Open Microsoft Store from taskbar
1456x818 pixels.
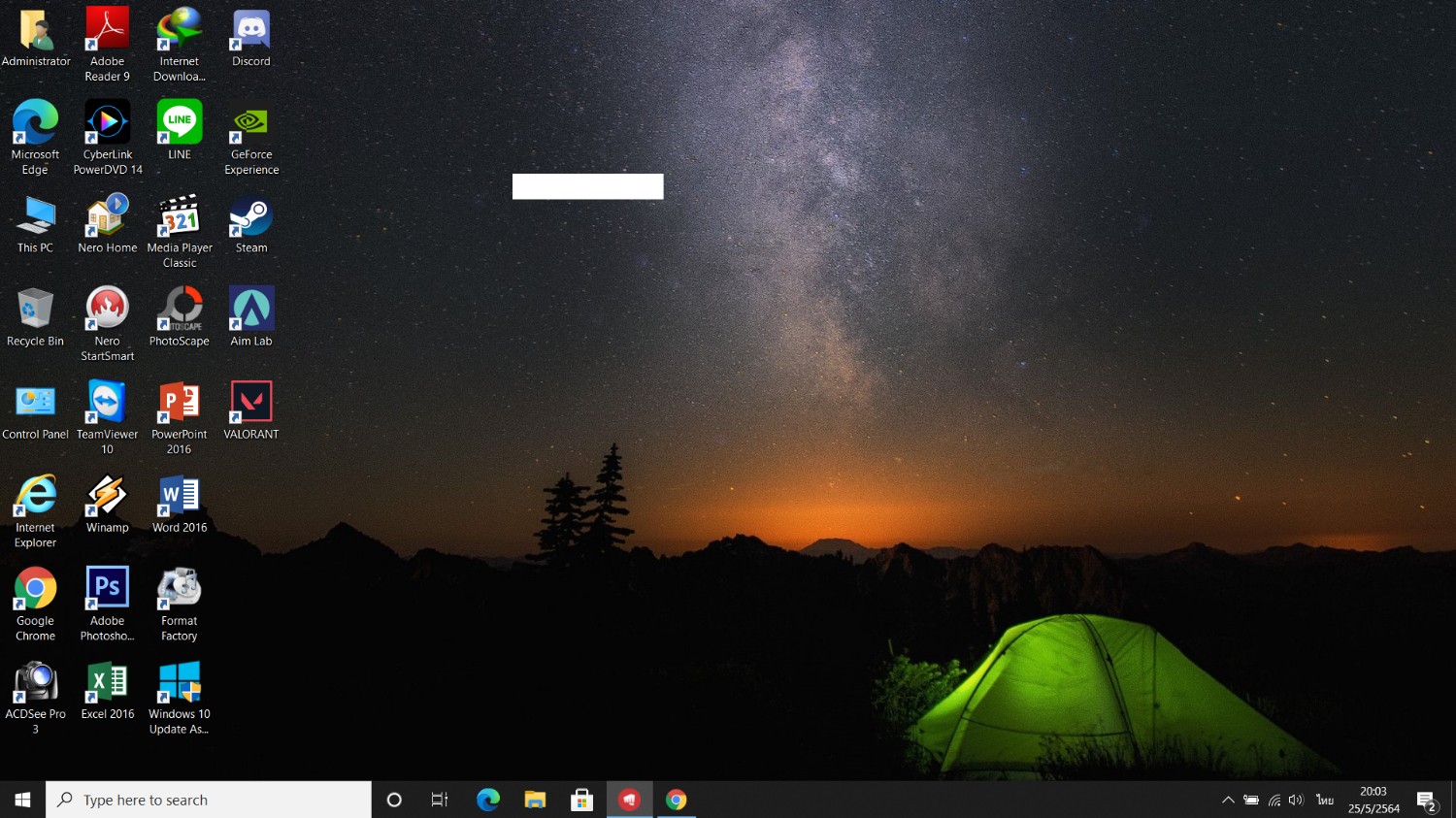coord(581,800)
